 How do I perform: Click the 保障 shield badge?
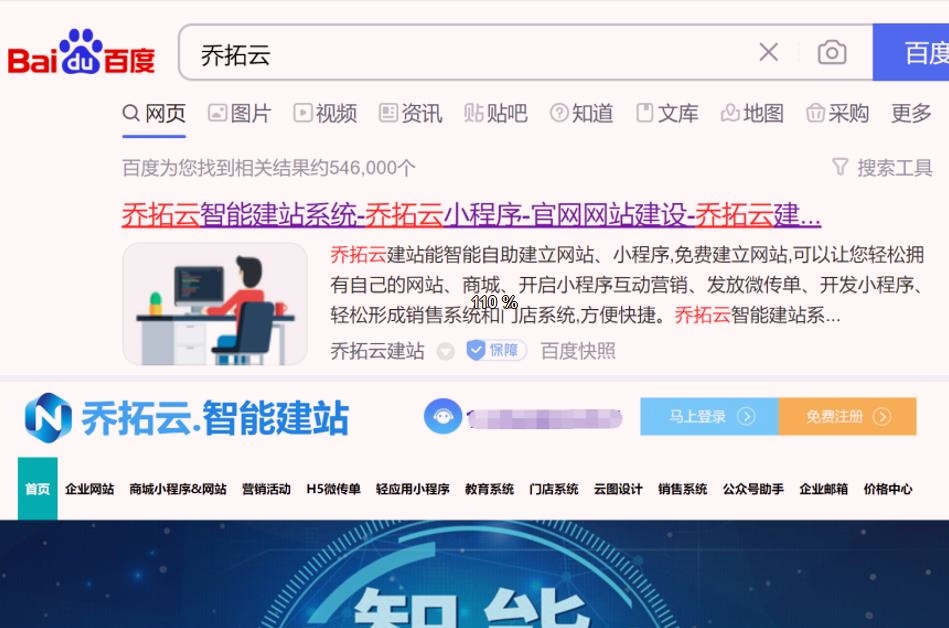(x=496, y=350)
